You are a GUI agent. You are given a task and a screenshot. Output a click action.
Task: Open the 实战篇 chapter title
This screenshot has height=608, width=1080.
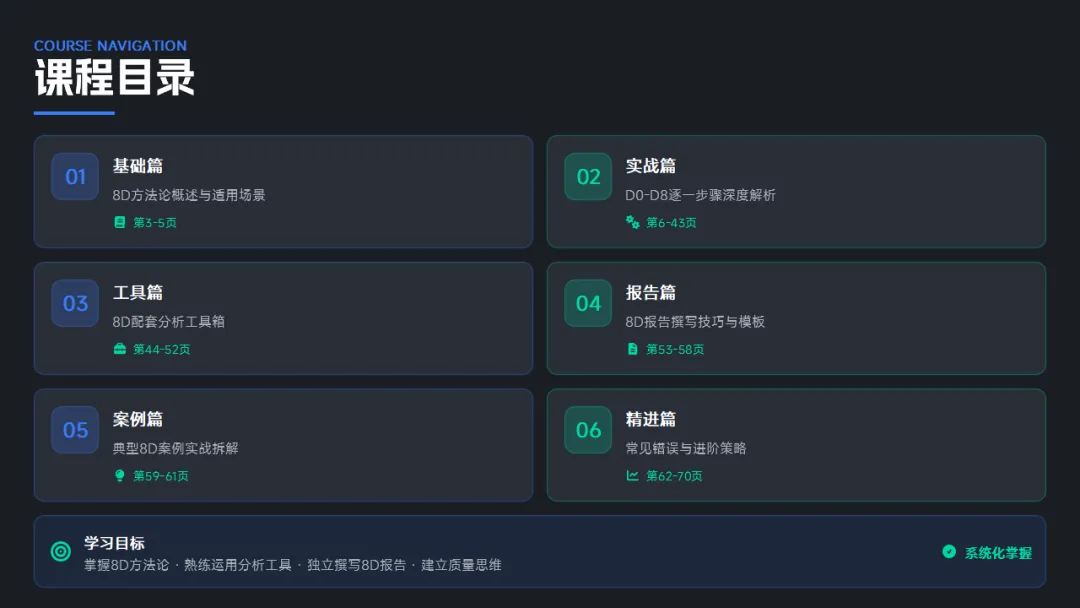[651, 166]
